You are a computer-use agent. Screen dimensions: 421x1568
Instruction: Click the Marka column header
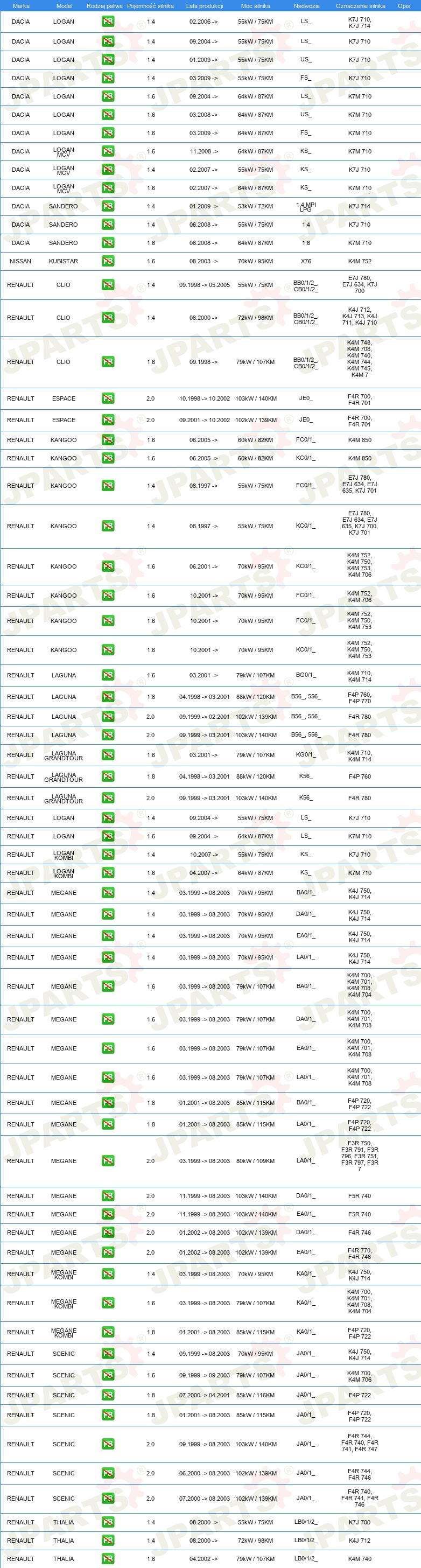pos(20,6)
